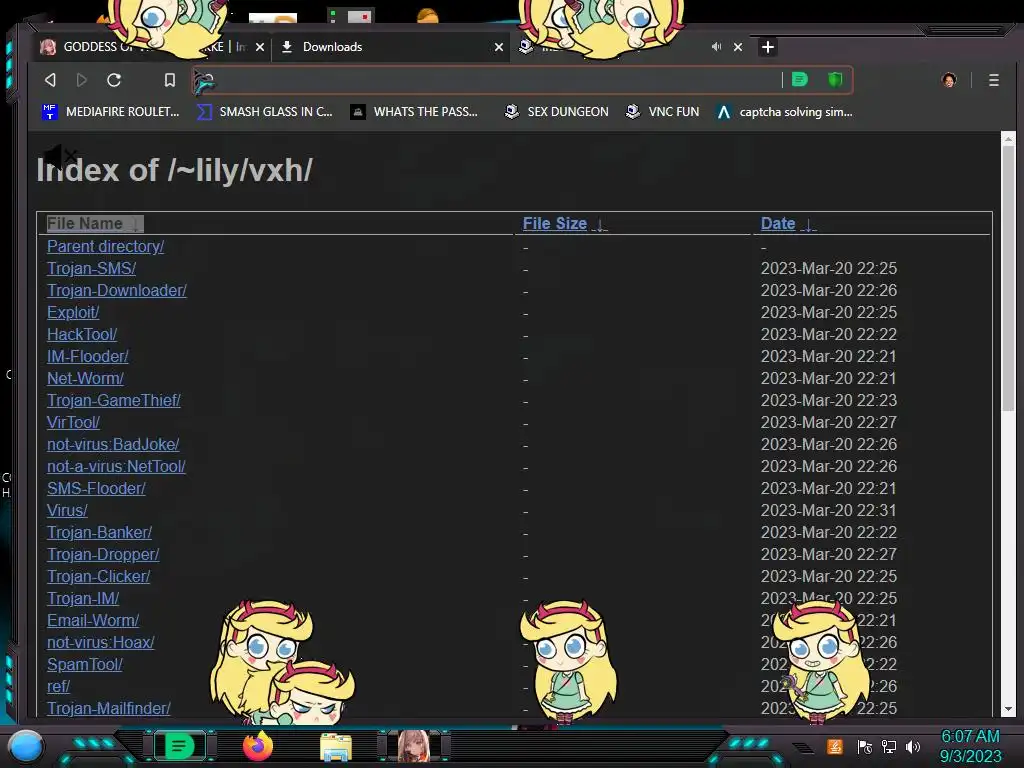The height and width of the screenshot is (768, 1024).
Task: Reload the page with the refresh icon
Action: pos(114,80)
